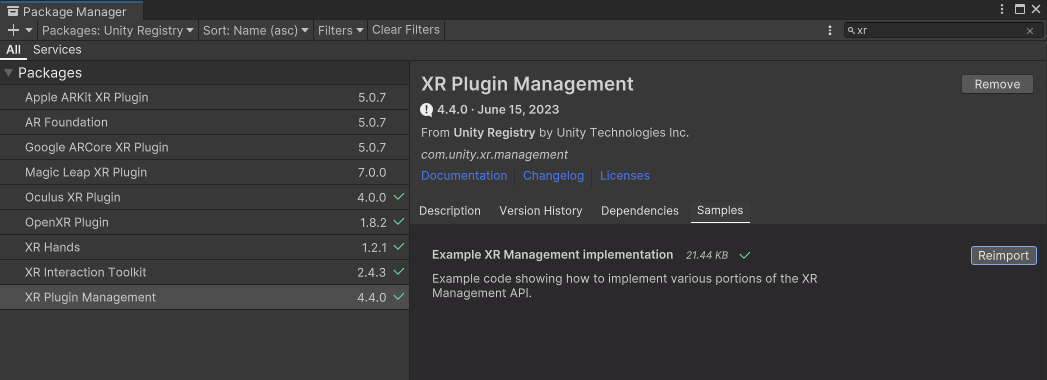Click the plus add package icon
This screenshot has height=380, width=1047.
(13, 30)
